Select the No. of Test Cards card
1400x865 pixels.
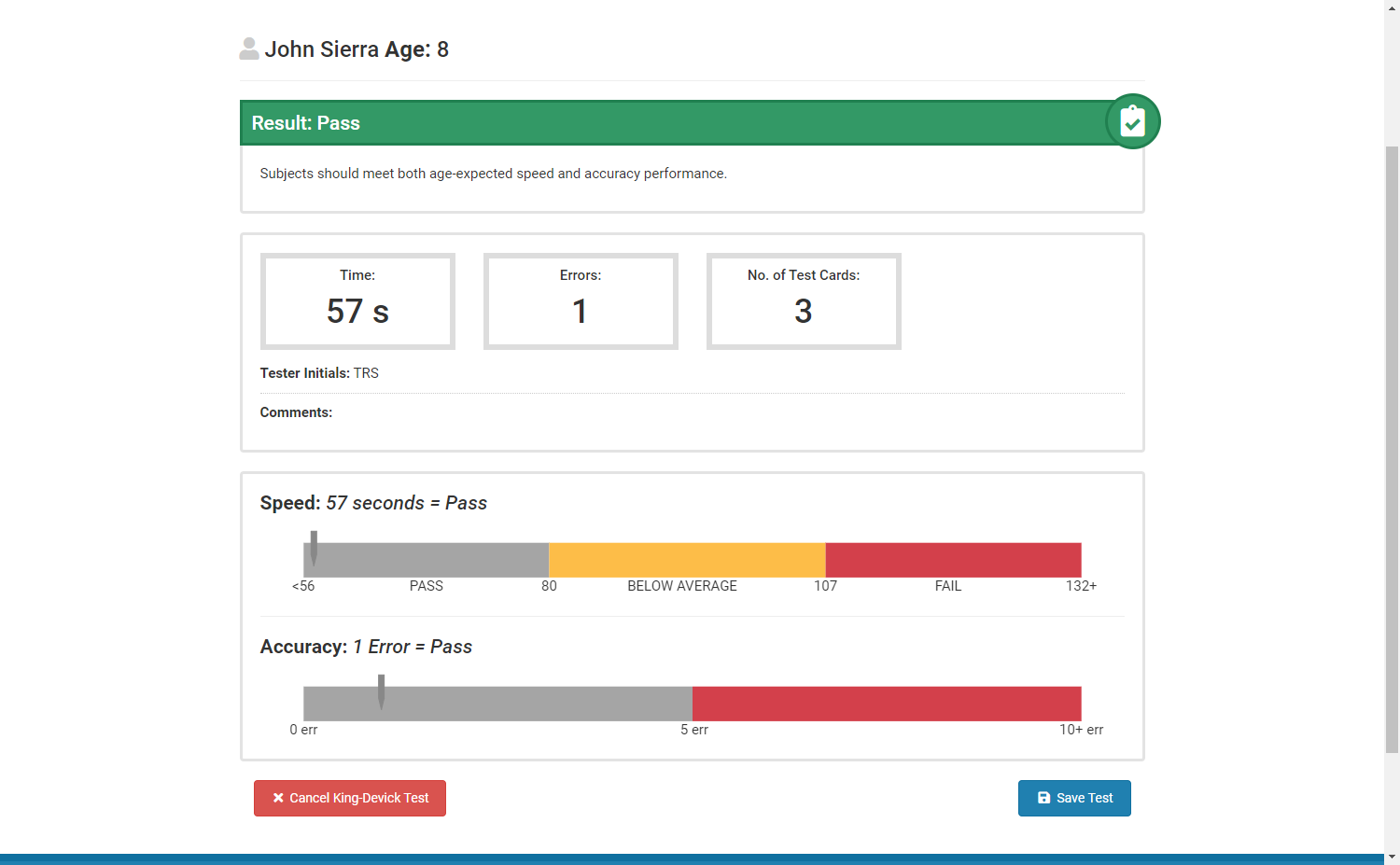point(804,300)
